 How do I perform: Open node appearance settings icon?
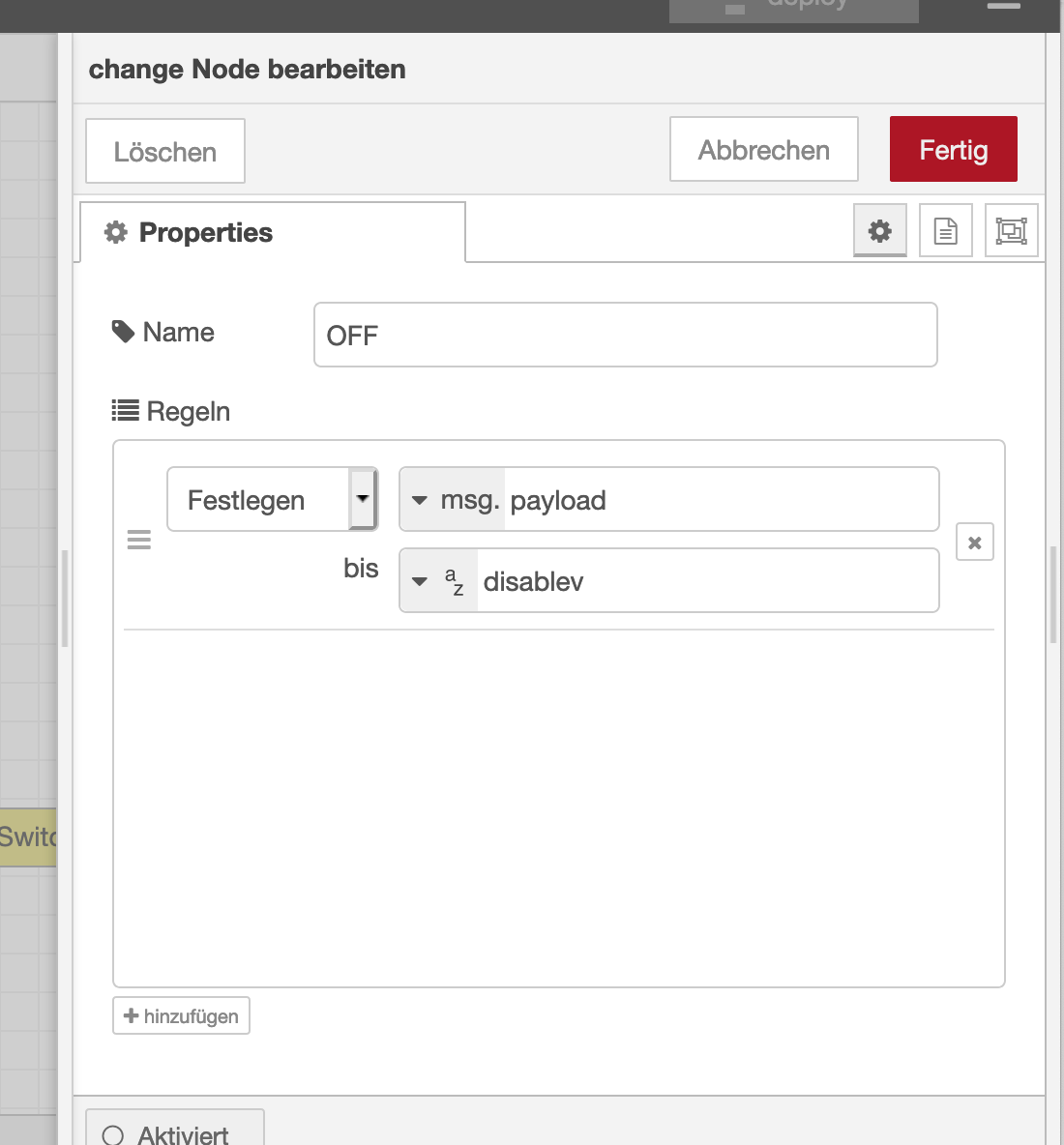point(1011,231)
